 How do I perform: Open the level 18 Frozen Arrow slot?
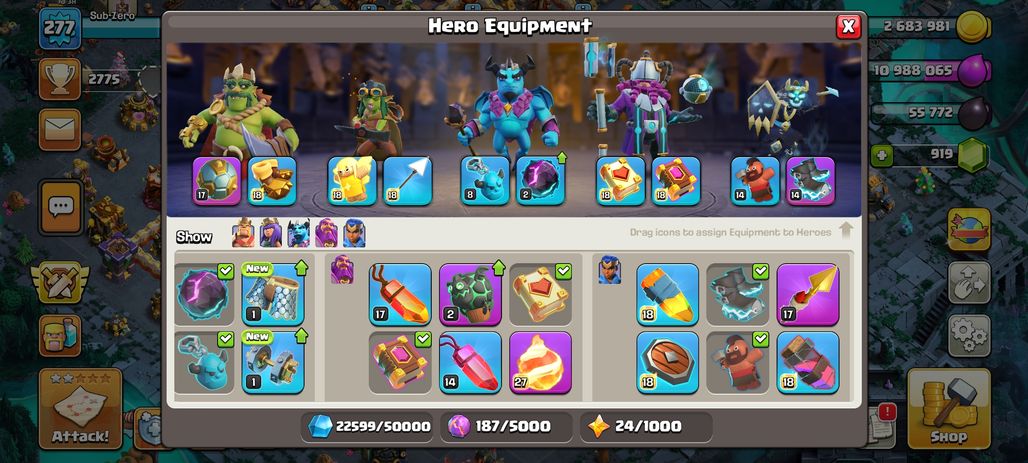click(x=407, y=181)
